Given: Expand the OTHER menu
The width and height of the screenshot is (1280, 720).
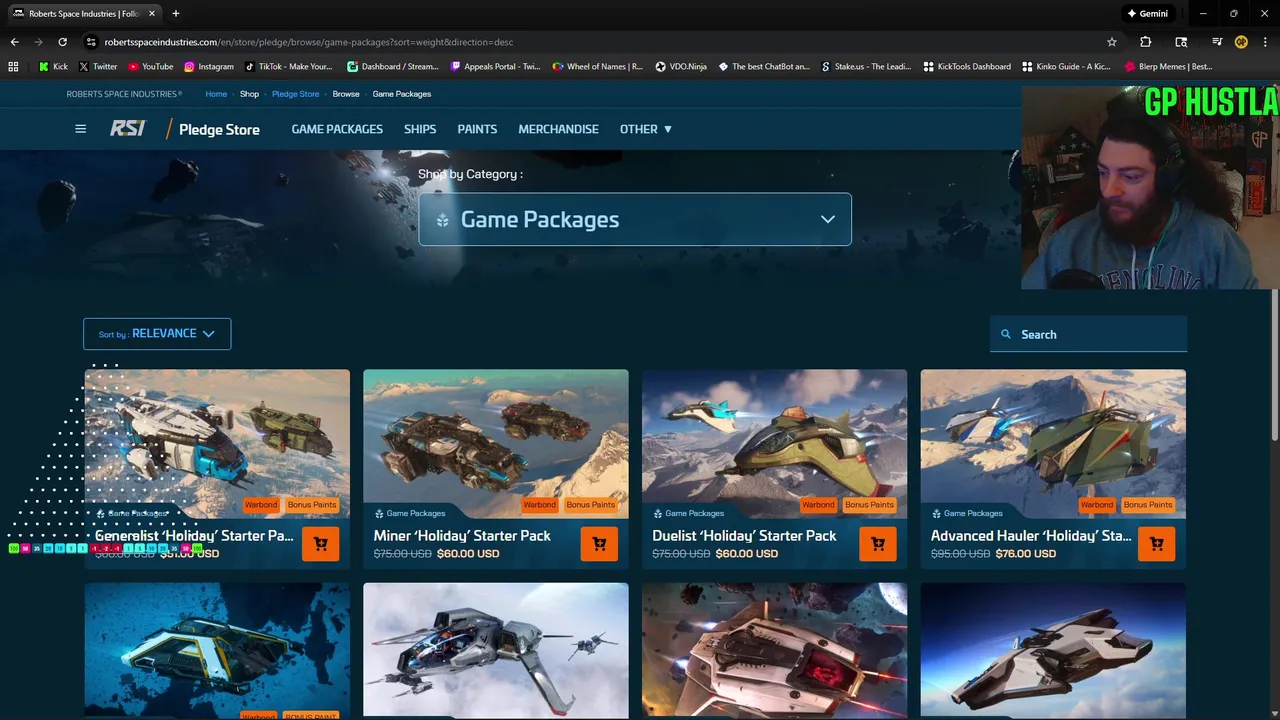Looking at the screenshot, I should 646,129.
